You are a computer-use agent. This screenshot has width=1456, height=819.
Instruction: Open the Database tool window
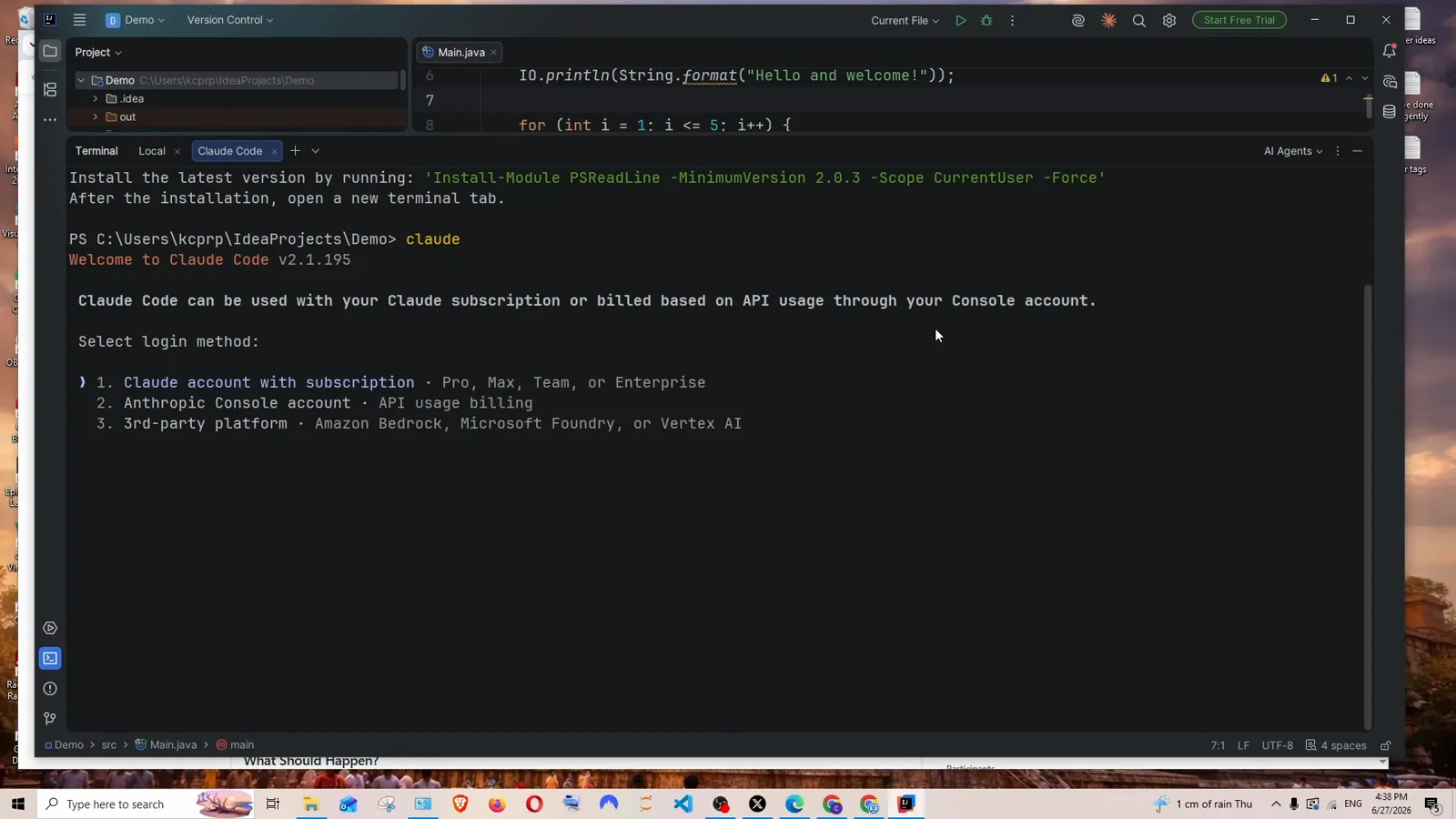click(x=1390, y=112)
